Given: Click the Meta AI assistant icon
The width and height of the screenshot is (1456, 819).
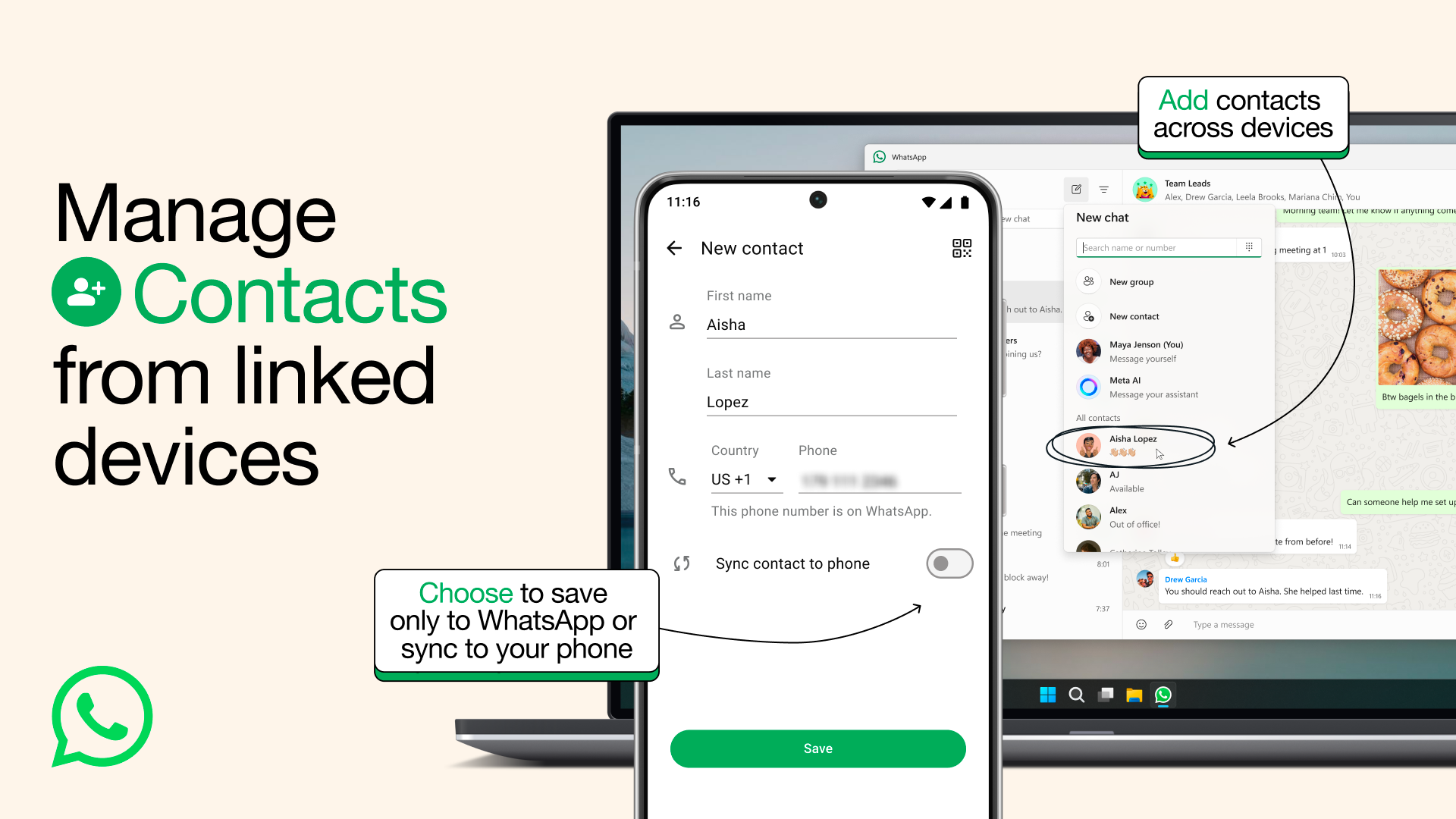Looking at the screenshot, I should 1088,386.
